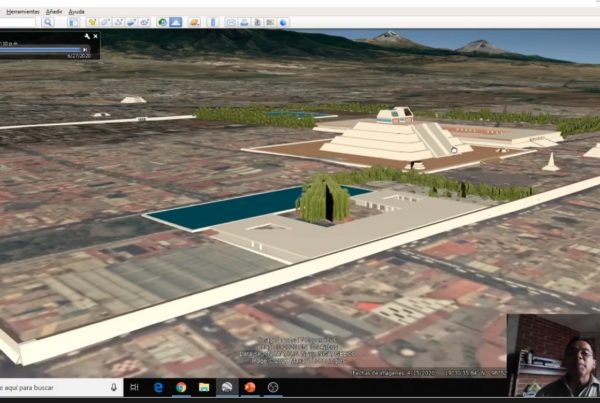Toggle sunlight across the landscape
Image resolution: width=600 pixels, height=403 pixels.
click(176, 21)
